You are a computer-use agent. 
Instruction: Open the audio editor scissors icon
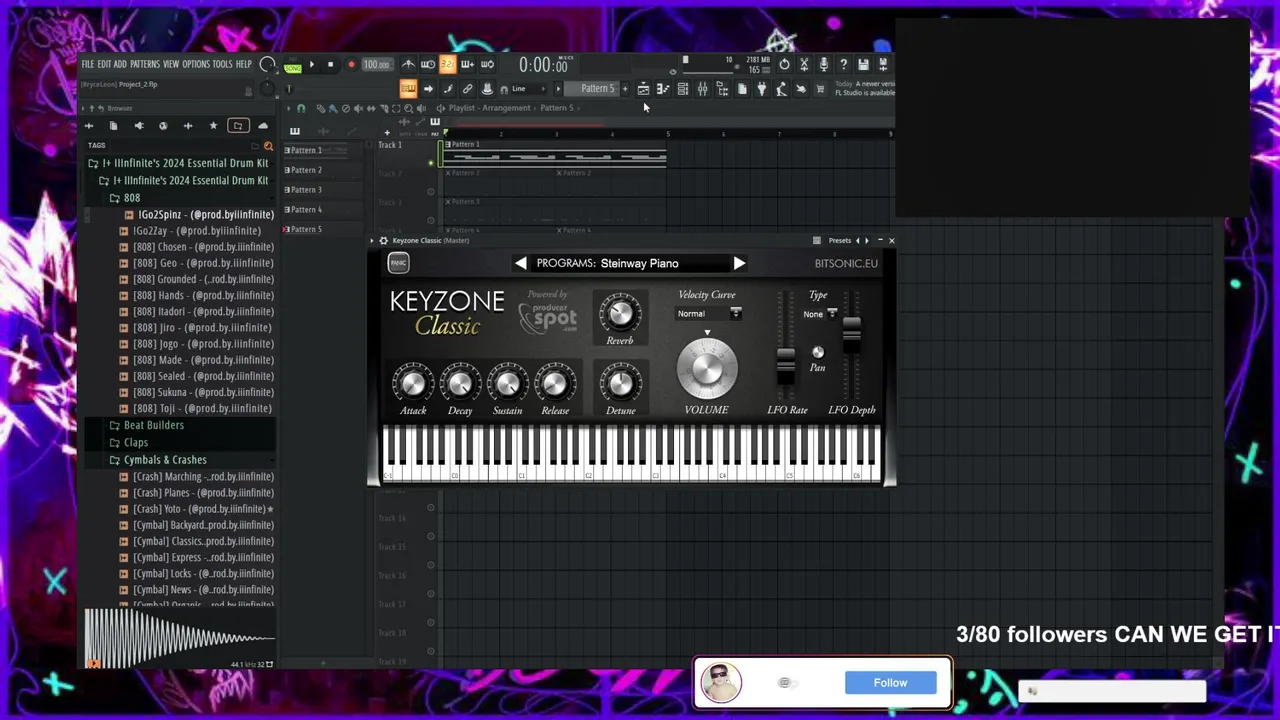[x=804, y=65]
